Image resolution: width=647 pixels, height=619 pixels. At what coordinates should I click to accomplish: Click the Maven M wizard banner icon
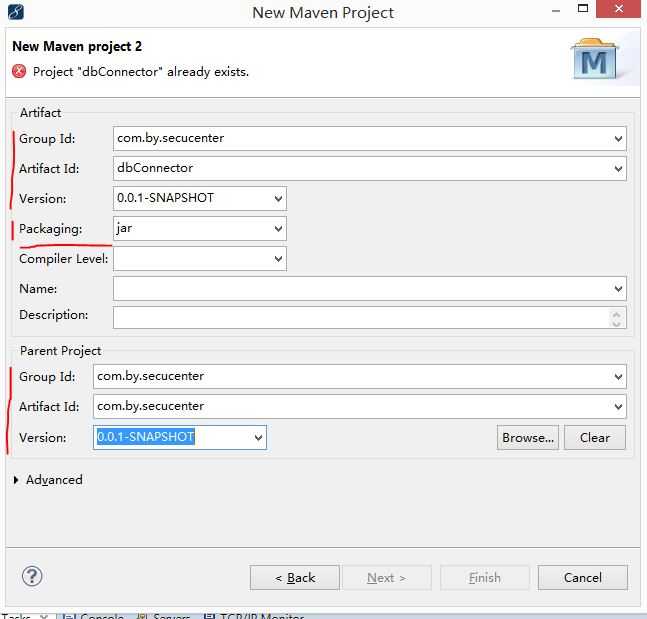click(x=595, y=60)
